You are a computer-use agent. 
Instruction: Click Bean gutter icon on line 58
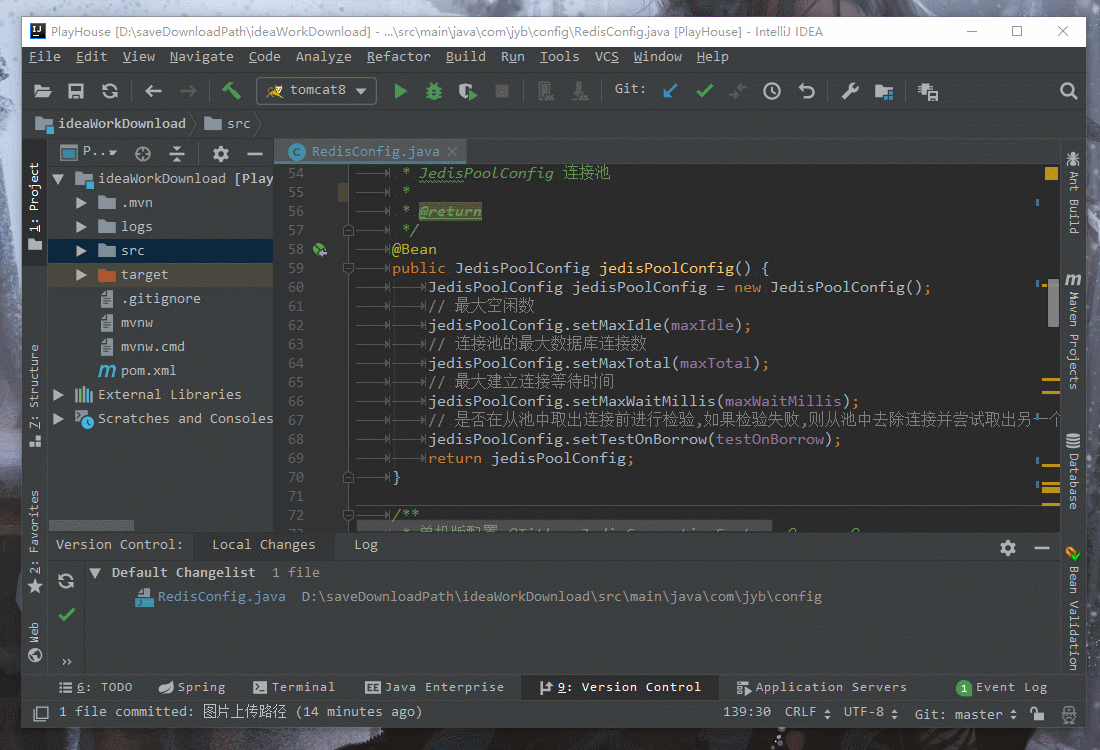pos(320,250)
